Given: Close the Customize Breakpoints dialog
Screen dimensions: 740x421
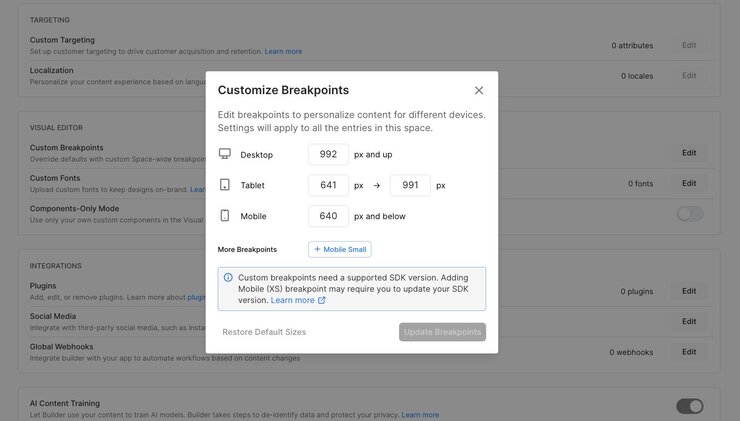Looking at the screenshot, I should (479, 90).
